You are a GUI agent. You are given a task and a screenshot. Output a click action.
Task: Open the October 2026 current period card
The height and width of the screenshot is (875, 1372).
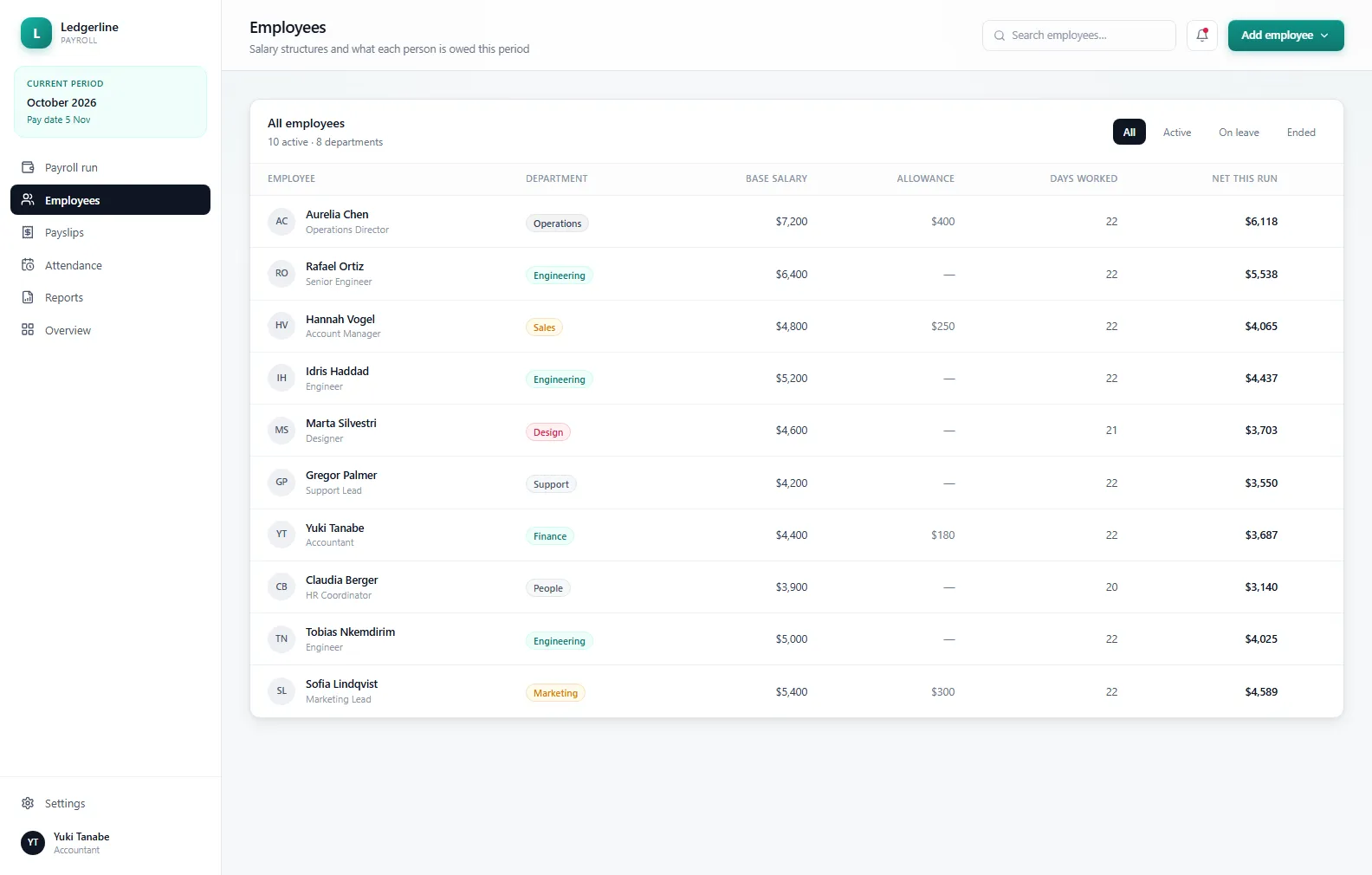coord(110,102)
